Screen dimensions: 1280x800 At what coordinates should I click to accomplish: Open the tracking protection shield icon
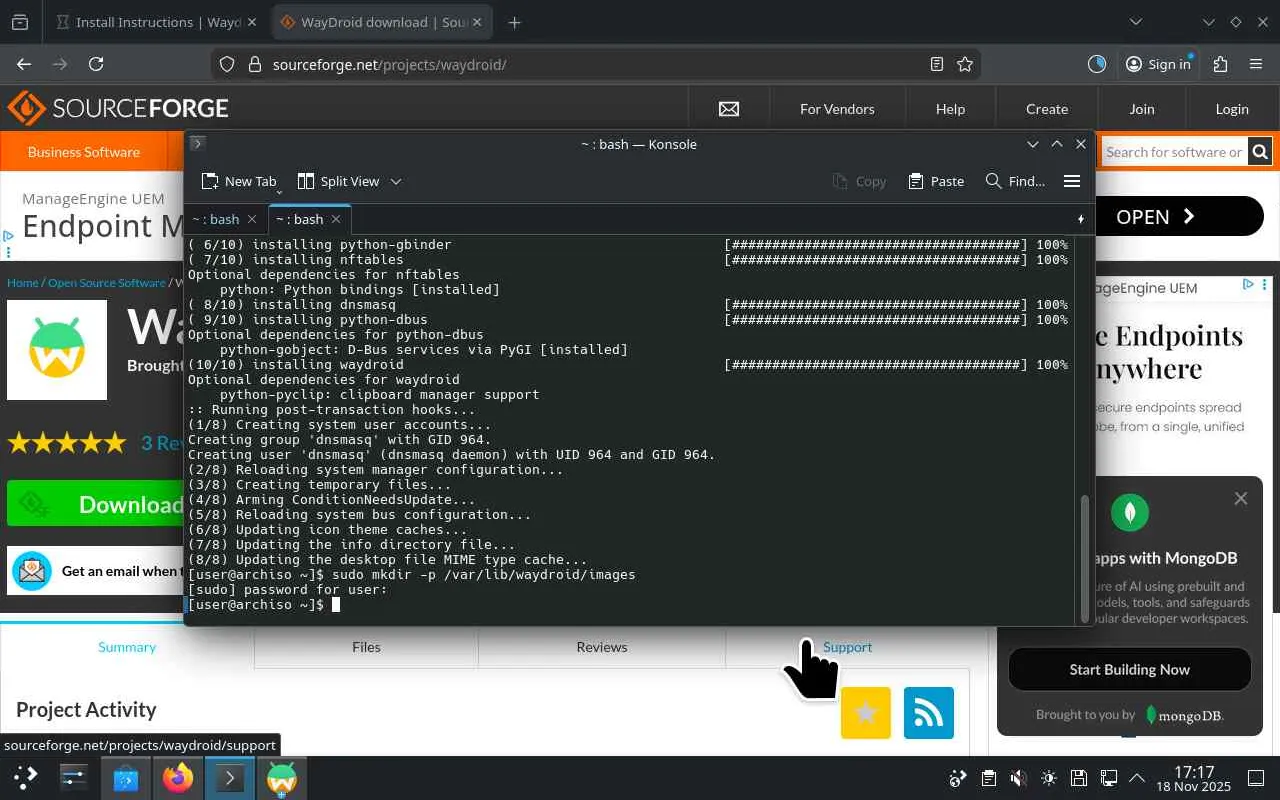coord(227,64)
